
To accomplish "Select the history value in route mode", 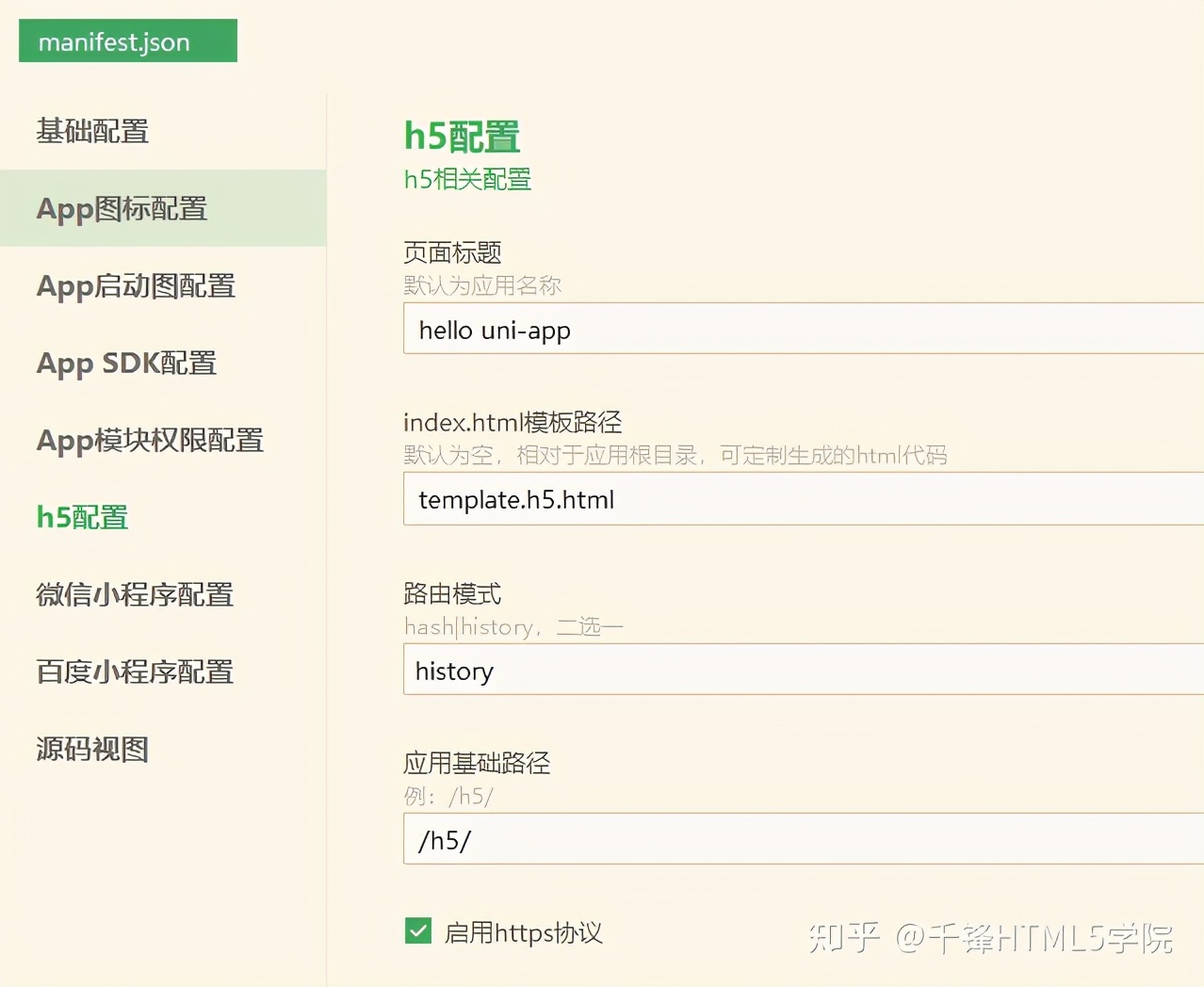I will pos(454,671).
